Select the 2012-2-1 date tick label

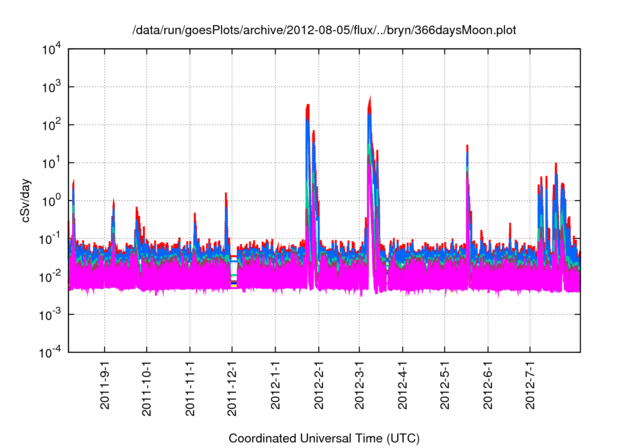coord(319,388)
